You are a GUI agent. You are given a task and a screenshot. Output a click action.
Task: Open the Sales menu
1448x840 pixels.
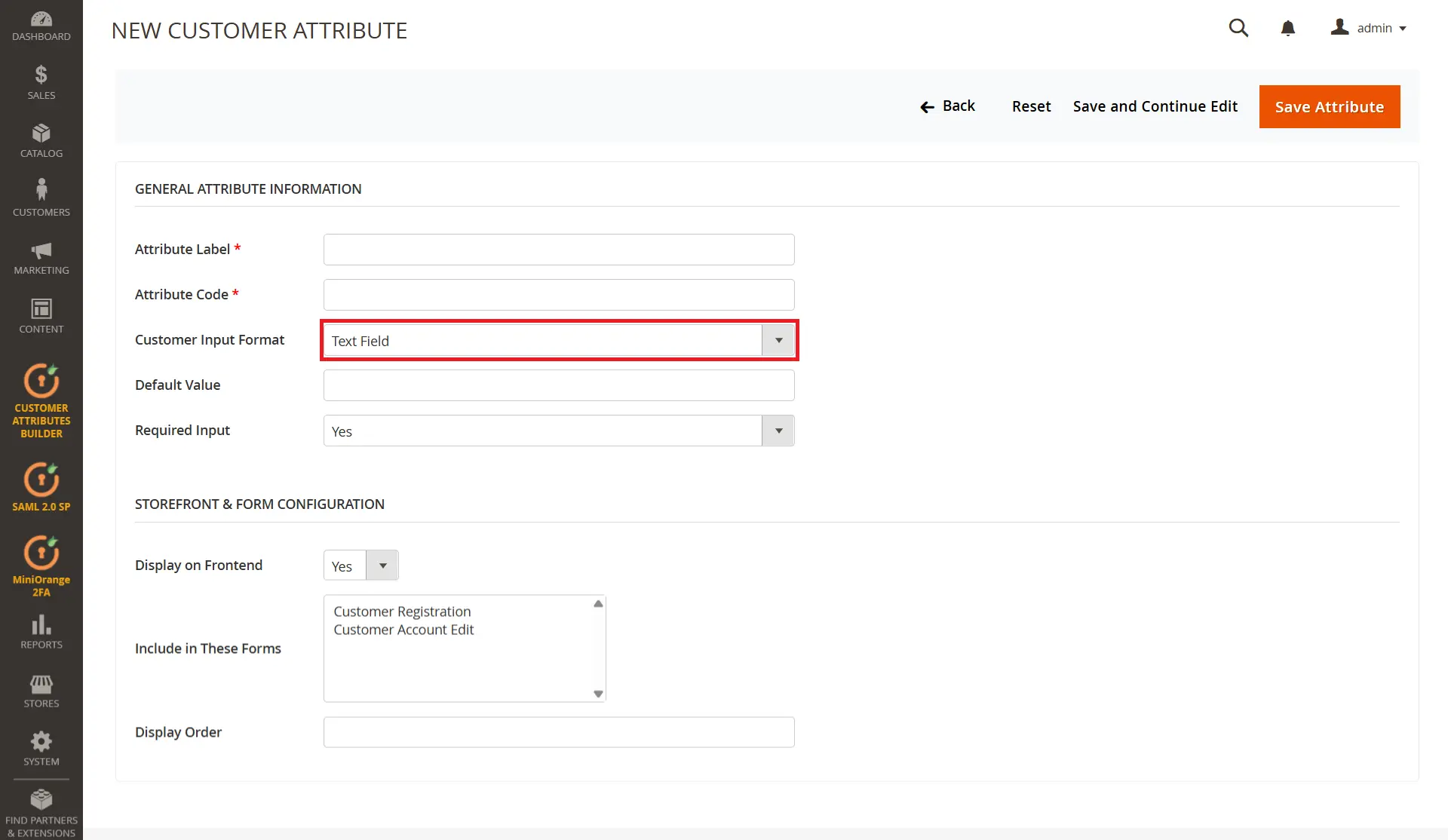(41, 81)
